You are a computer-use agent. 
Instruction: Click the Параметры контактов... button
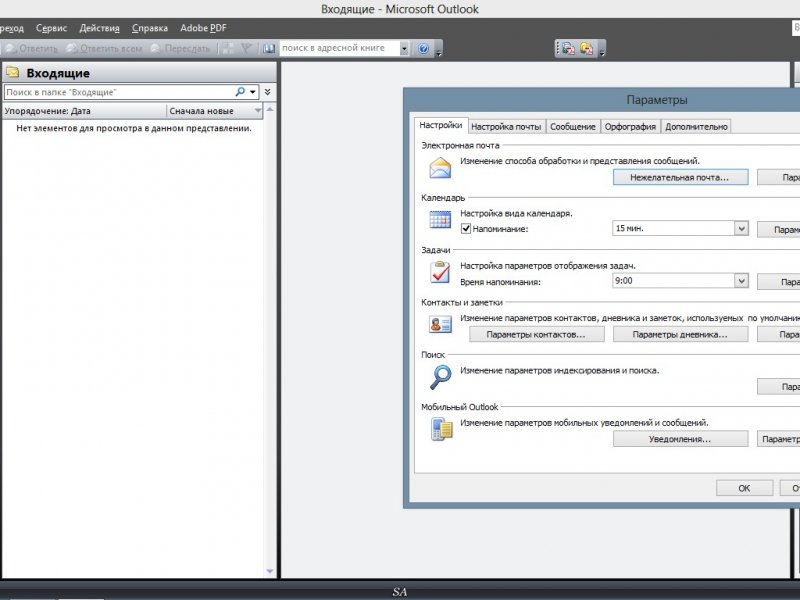537,335
